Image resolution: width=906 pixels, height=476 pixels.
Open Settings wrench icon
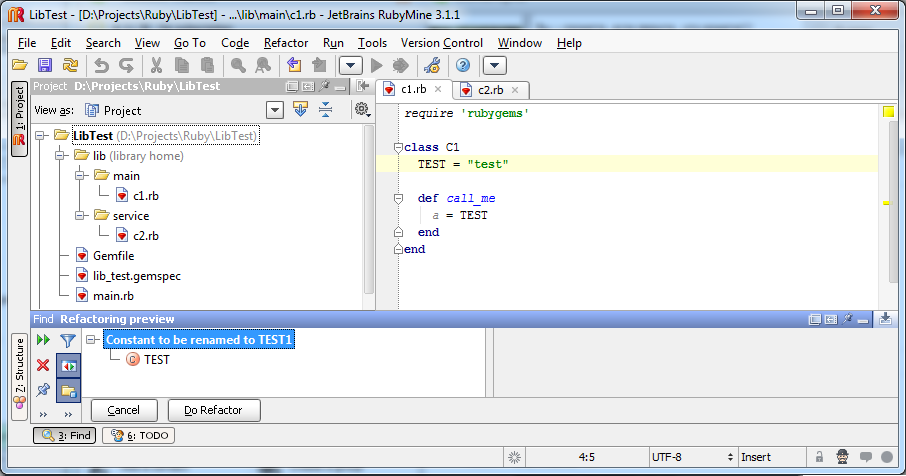coord(432,65)
